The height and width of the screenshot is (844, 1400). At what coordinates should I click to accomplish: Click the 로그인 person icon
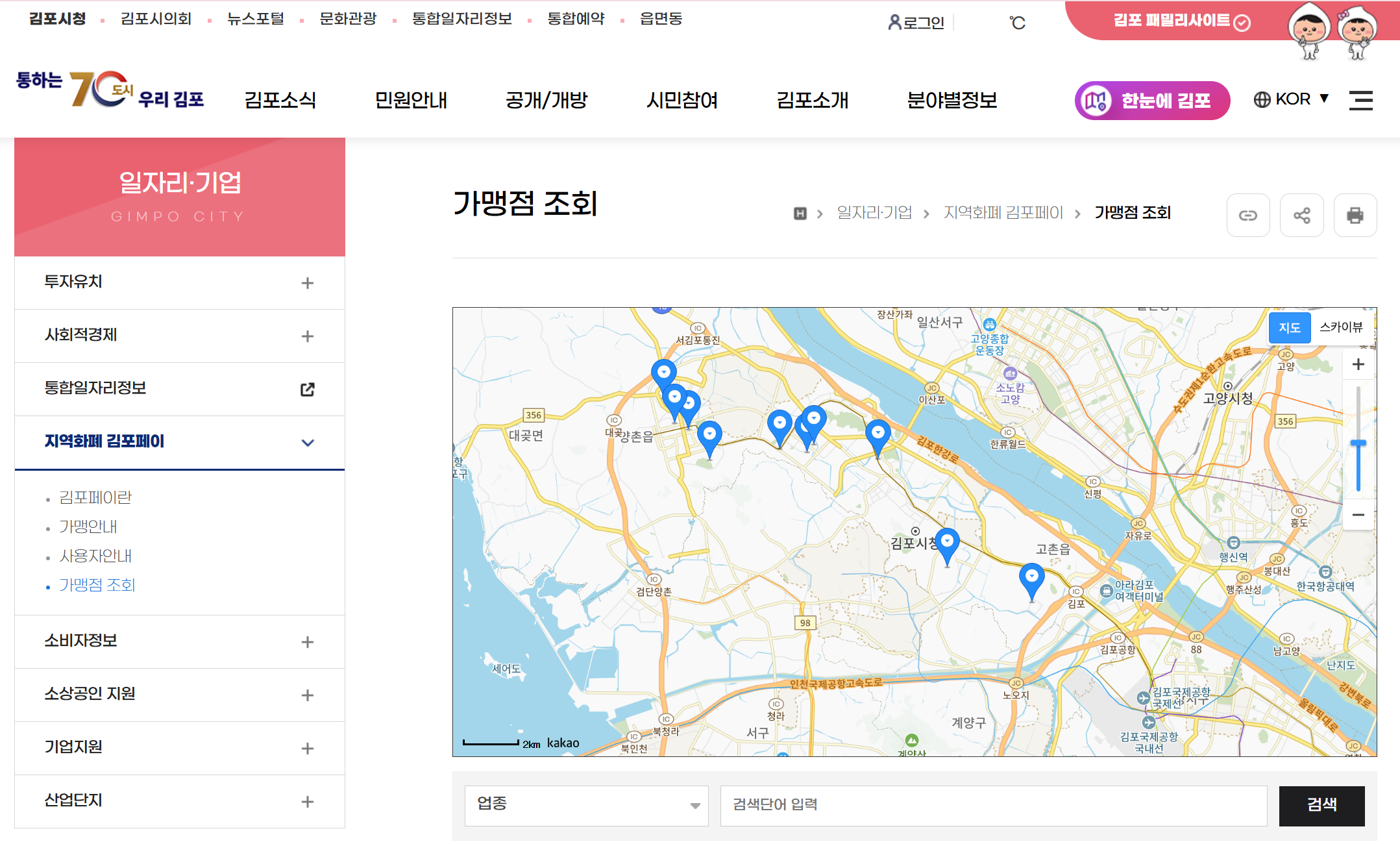point(894,22)
